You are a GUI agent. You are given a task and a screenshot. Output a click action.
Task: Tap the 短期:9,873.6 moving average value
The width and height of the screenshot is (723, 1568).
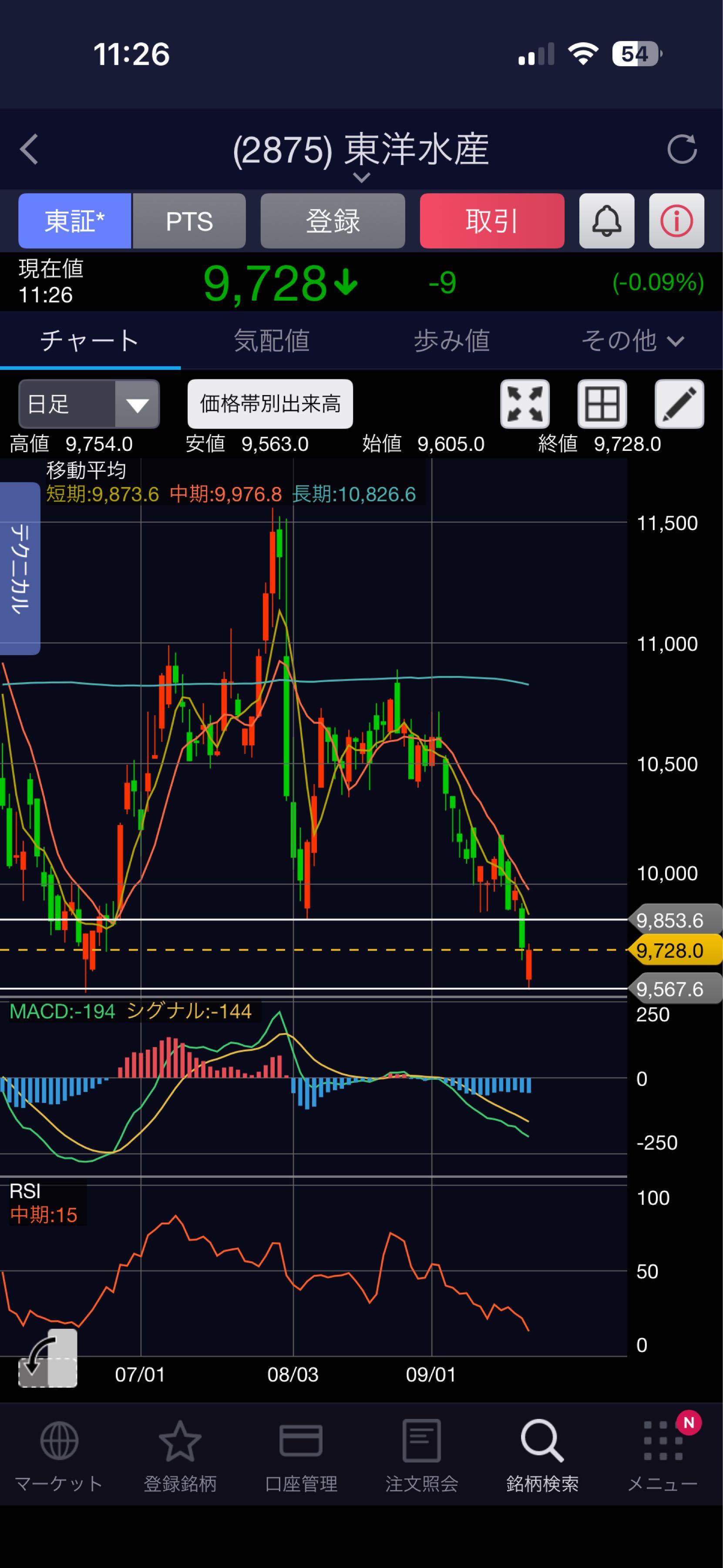[x=103, y=494]
